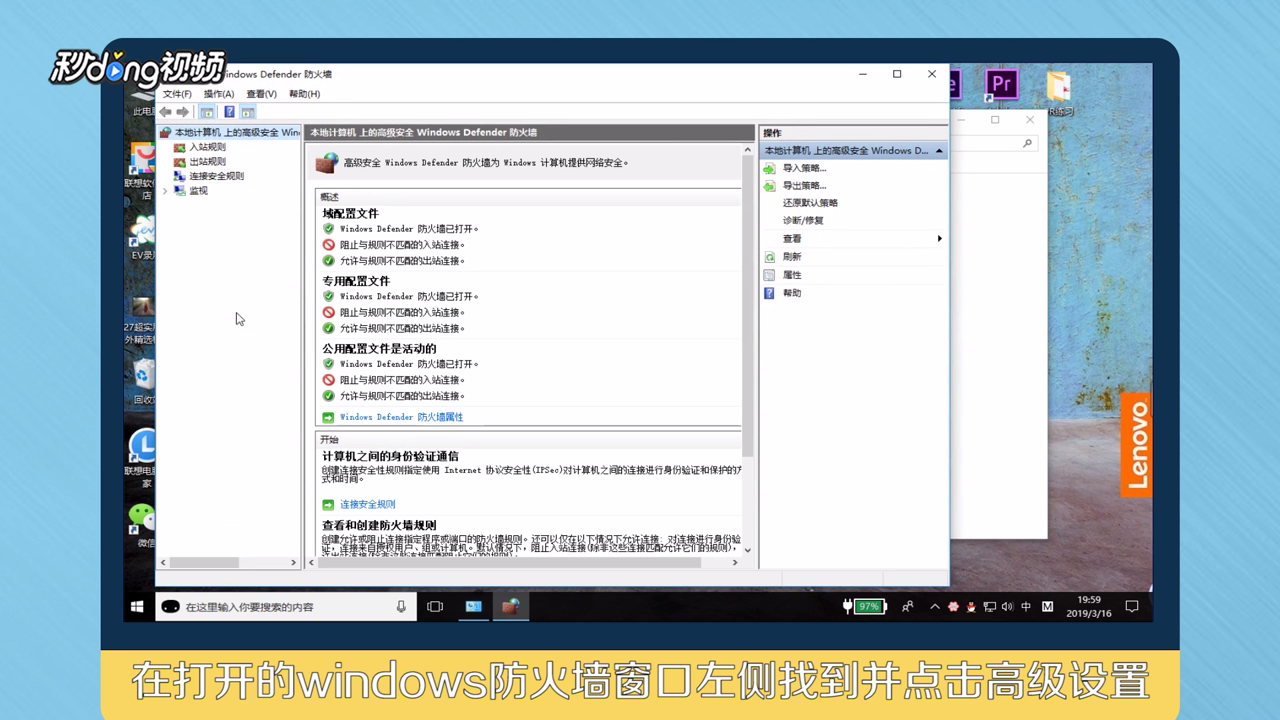Expand the 查看 submenu arrow in actions pane
Viewport: 1280px width, 720px height.
coord(939,238)
